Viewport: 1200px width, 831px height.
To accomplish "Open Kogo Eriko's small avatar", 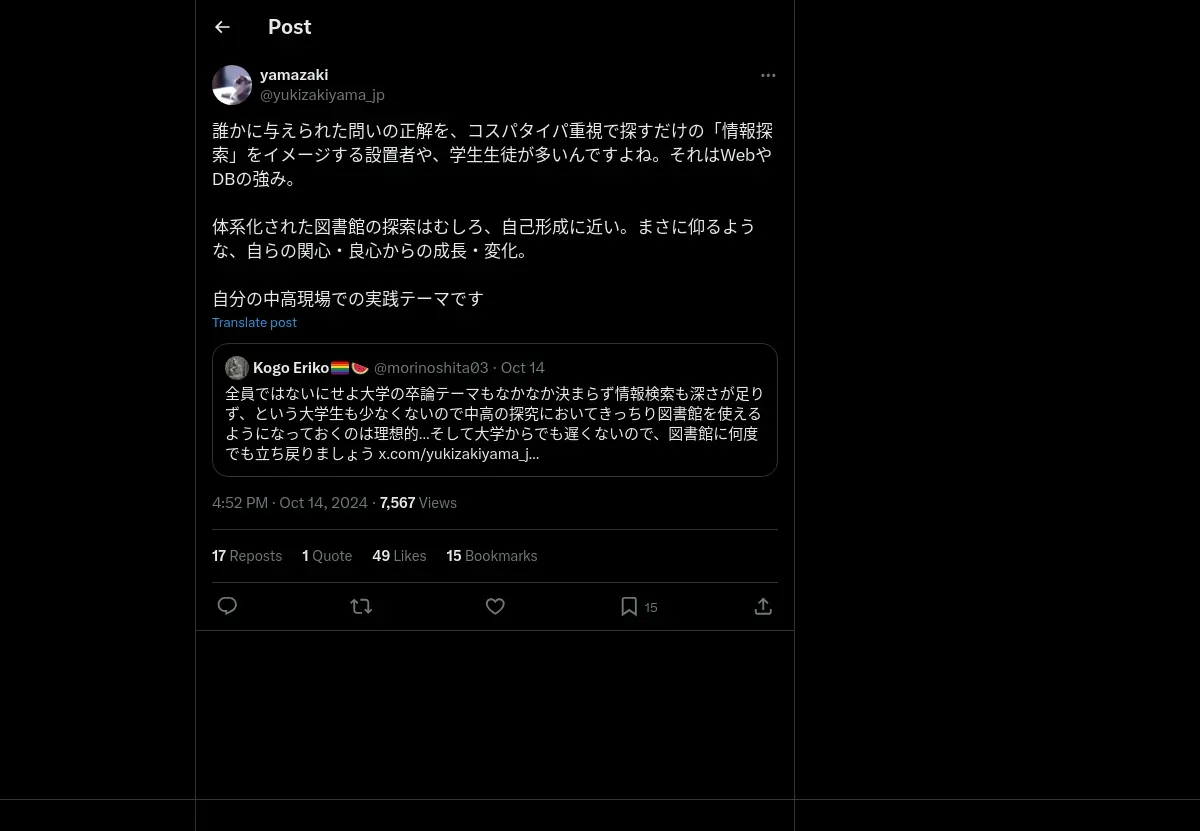I will (237, 367).
